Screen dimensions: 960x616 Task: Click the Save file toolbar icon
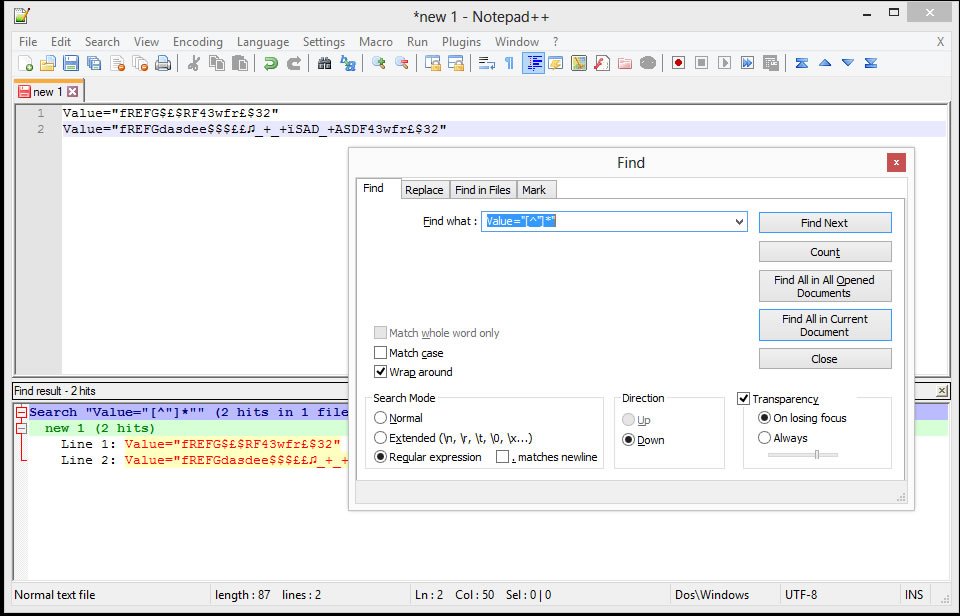(x=71, y=63)
